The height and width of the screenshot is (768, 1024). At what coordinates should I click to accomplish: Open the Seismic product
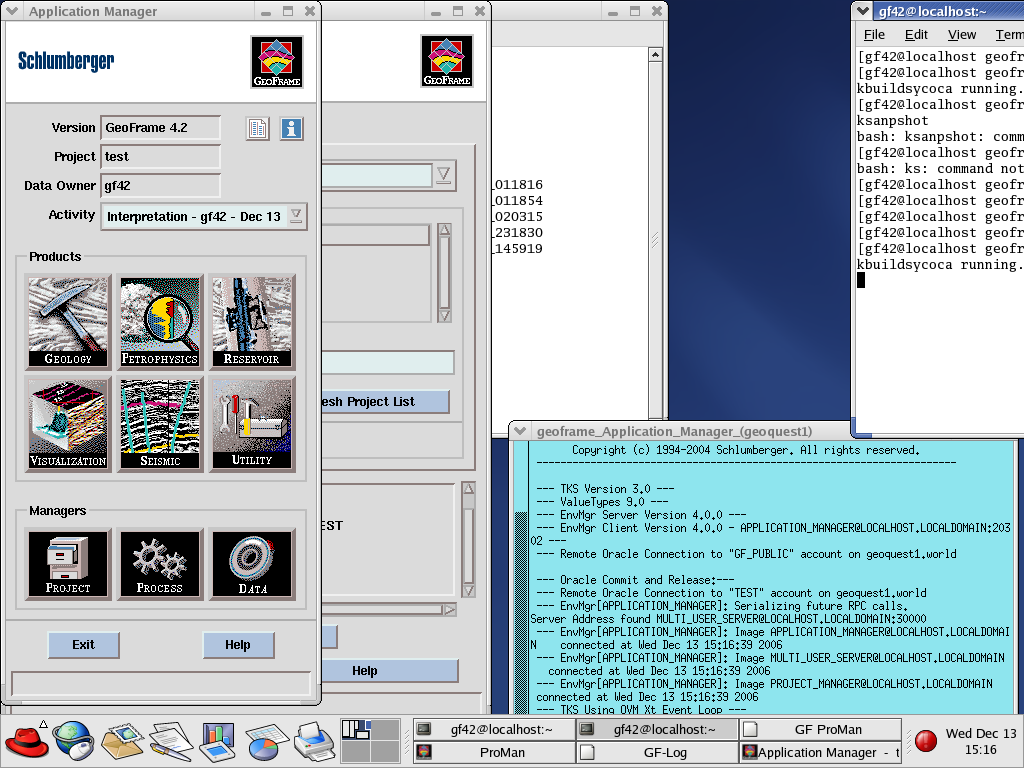160,424
